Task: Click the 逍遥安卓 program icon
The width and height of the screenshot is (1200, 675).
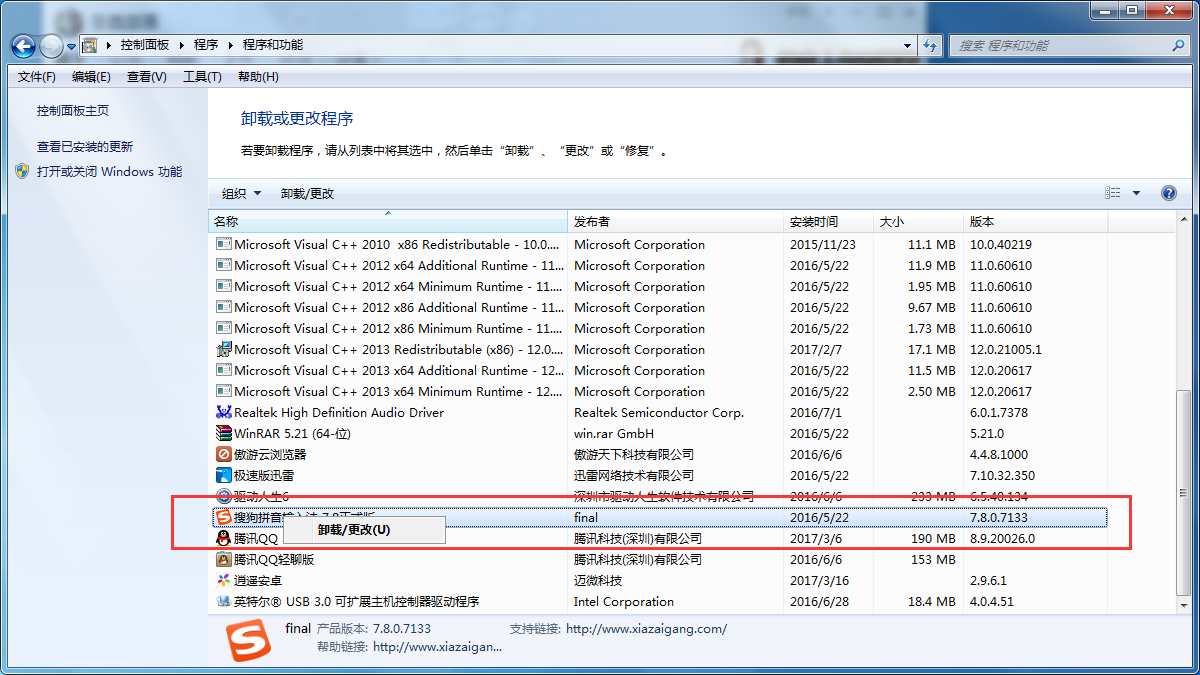Action: pyautogui.click(x=224, y=580)
